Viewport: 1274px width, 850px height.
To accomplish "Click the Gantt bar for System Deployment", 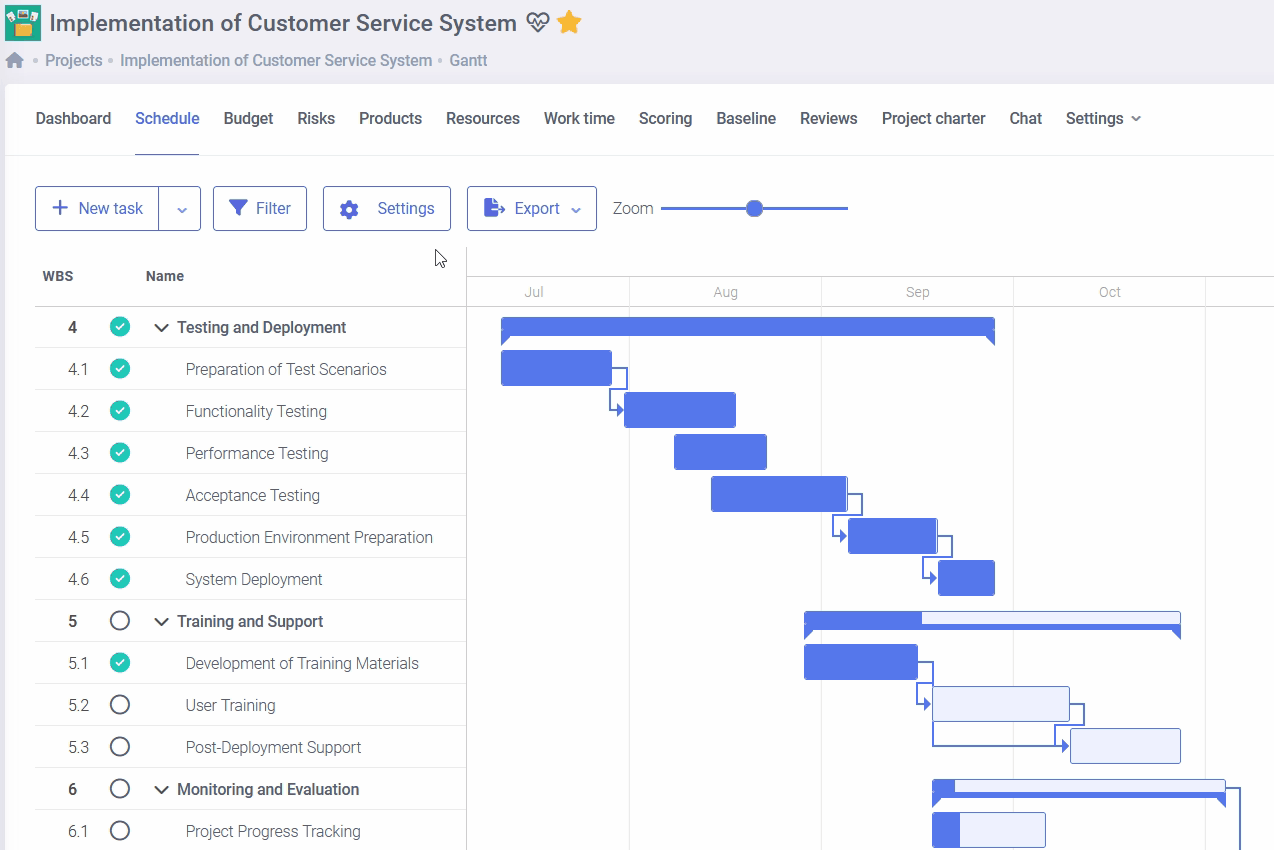I will coord(965,577).
